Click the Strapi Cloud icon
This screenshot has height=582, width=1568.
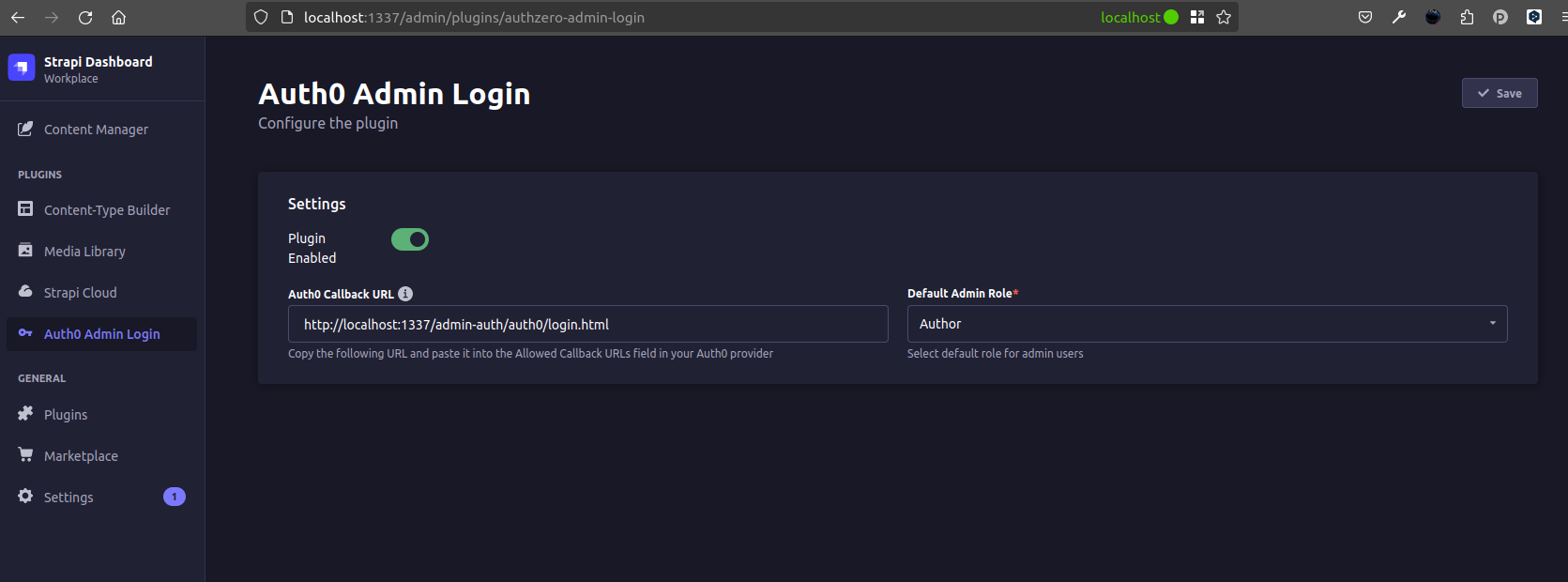click(25, 292)
